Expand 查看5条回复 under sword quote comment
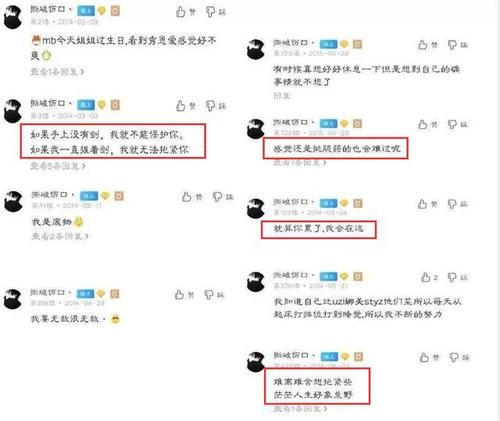Screen dimensions: 500x421 click(x=58, y=166)
